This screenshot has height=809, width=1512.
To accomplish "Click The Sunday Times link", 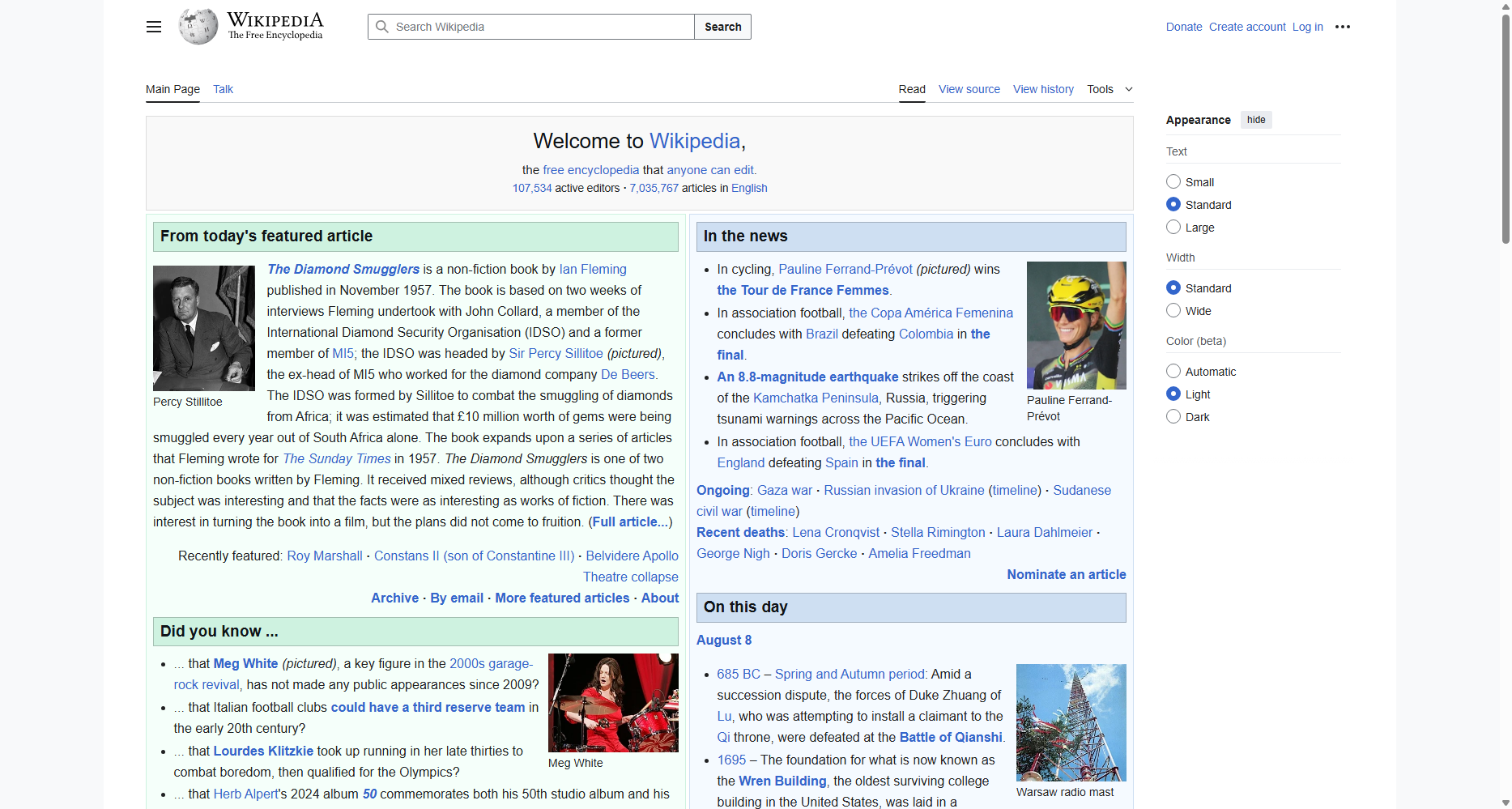I will 337,458.
